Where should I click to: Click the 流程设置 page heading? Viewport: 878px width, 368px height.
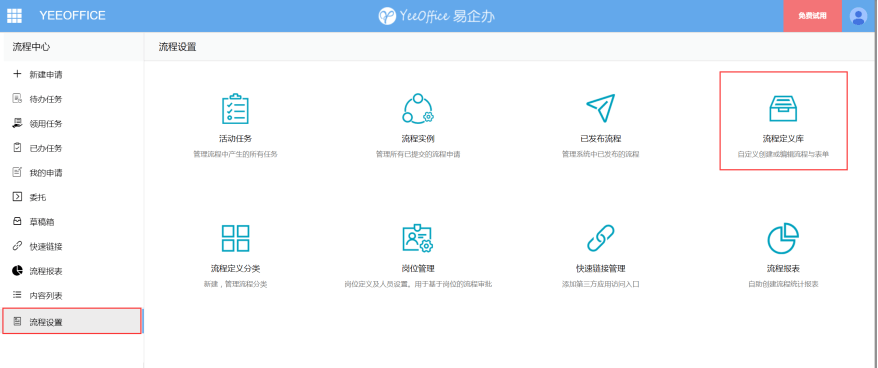178,47
